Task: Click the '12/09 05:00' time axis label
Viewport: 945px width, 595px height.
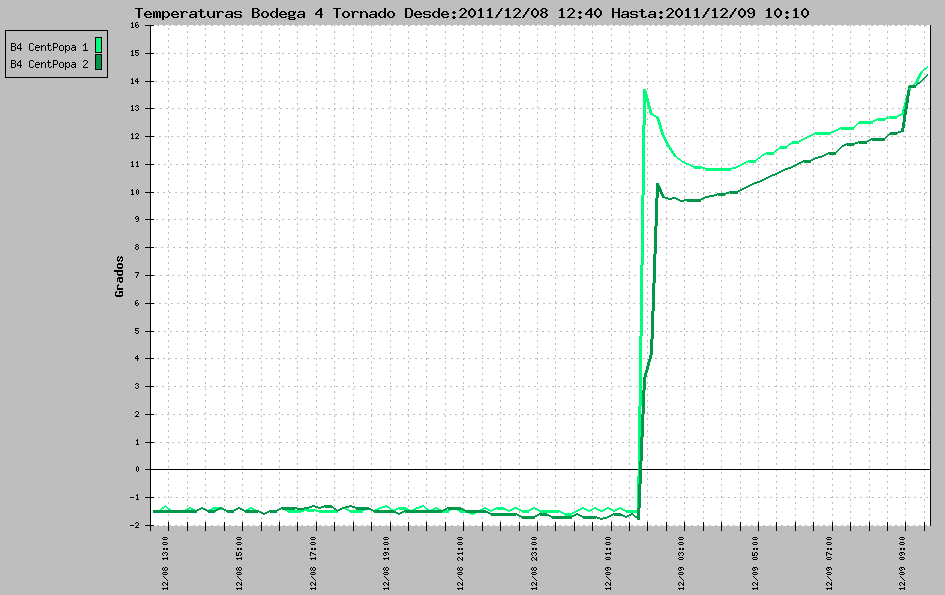Action: point(756,563)
